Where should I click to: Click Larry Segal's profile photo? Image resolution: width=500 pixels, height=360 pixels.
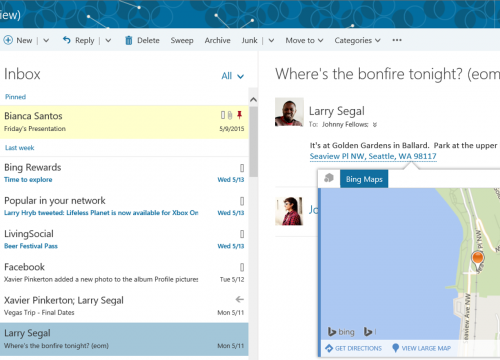pos(289,112)
